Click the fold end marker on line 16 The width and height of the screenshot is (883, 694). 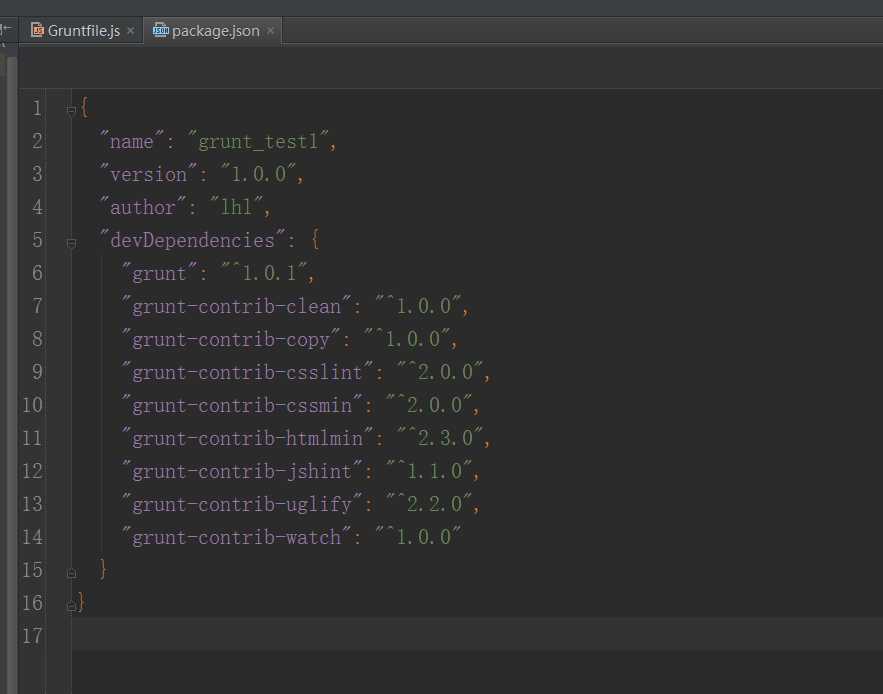tap(71, 606)
